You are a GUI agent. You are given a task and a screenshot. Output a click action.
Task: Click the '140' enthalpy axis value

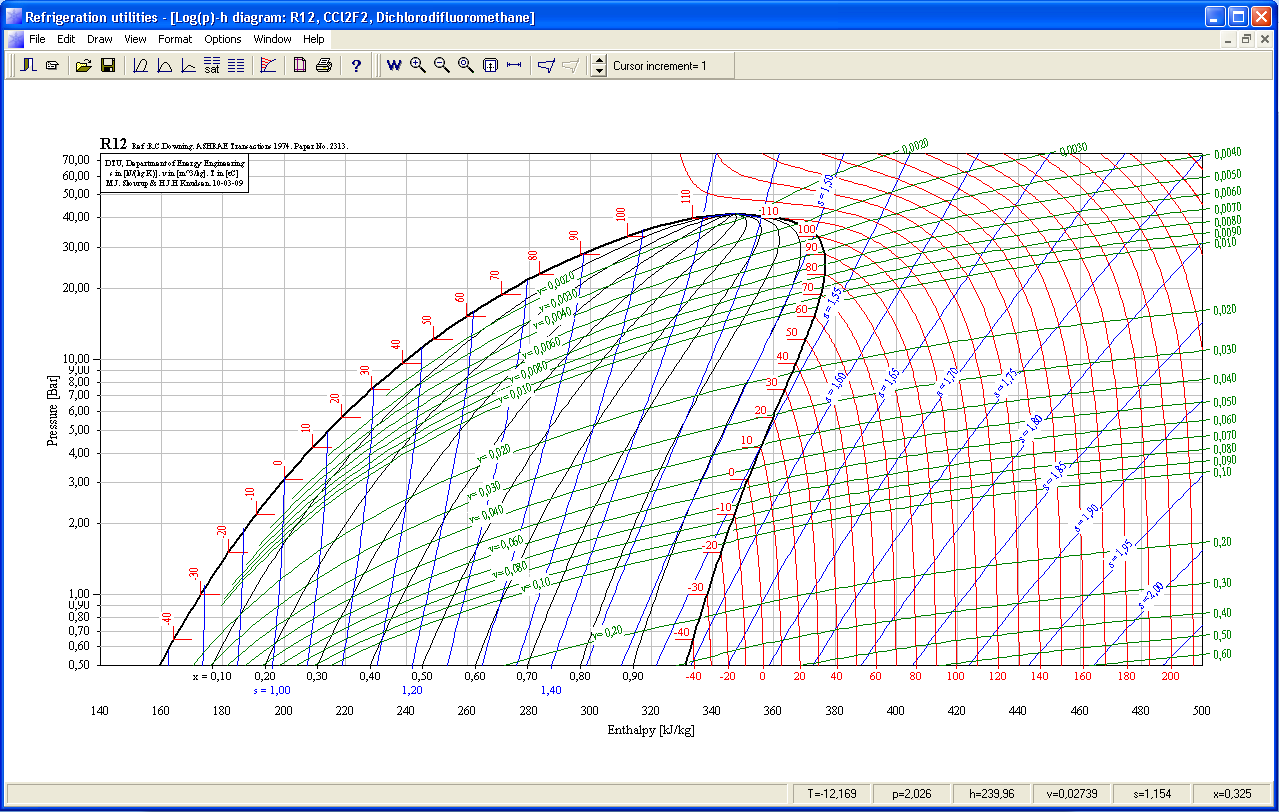point(100,711)
